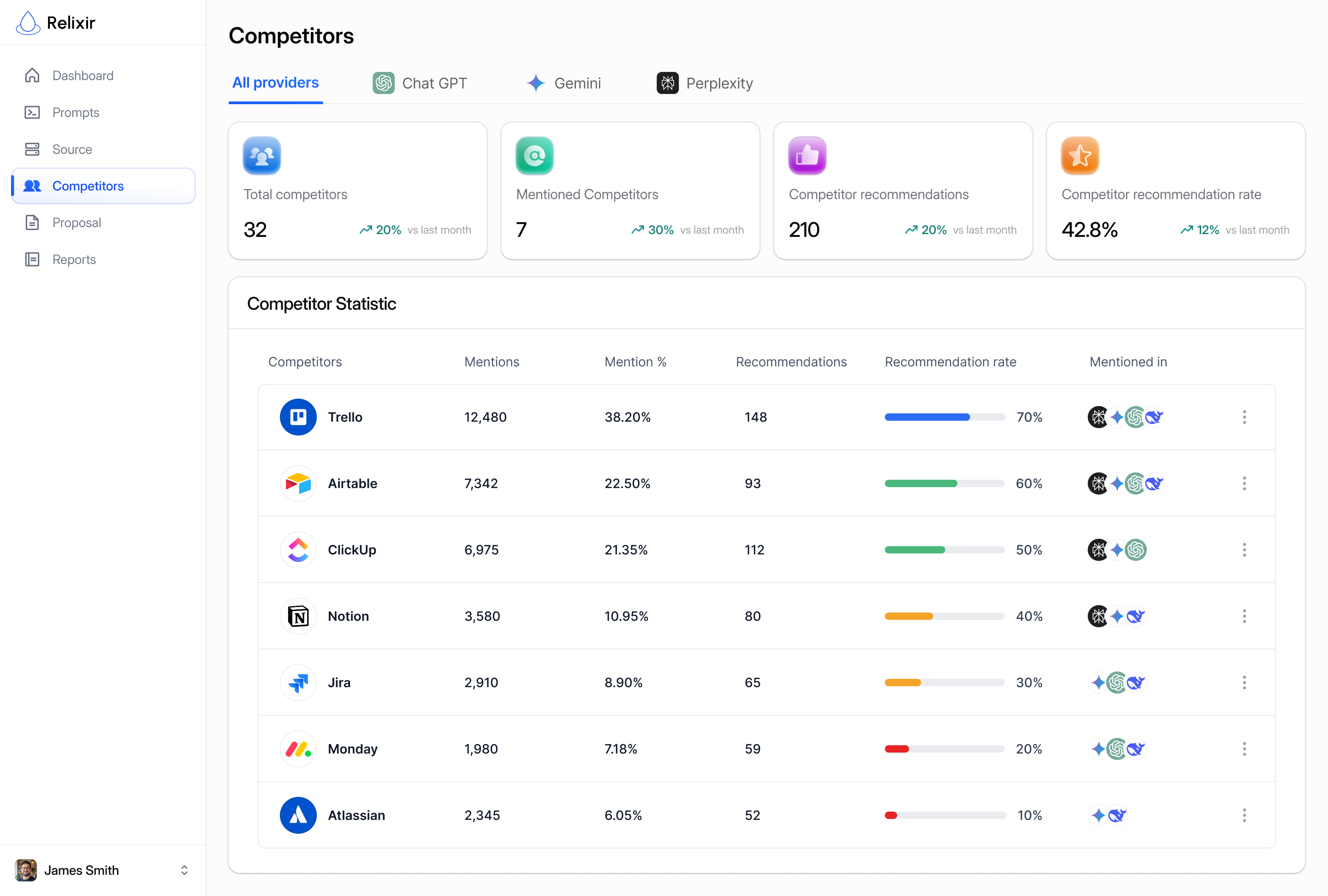
Task: Click the Jira logo icon
Action: (298, 683)
